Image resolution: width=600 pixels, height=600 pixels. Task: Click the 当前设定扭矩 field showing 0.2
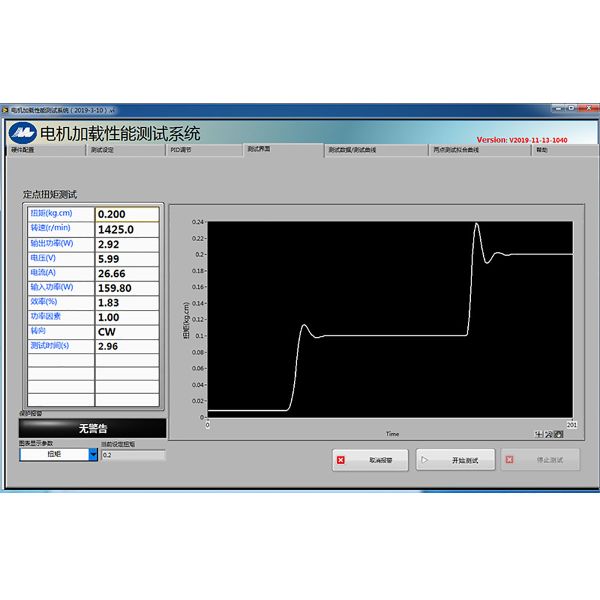point(133,455)
